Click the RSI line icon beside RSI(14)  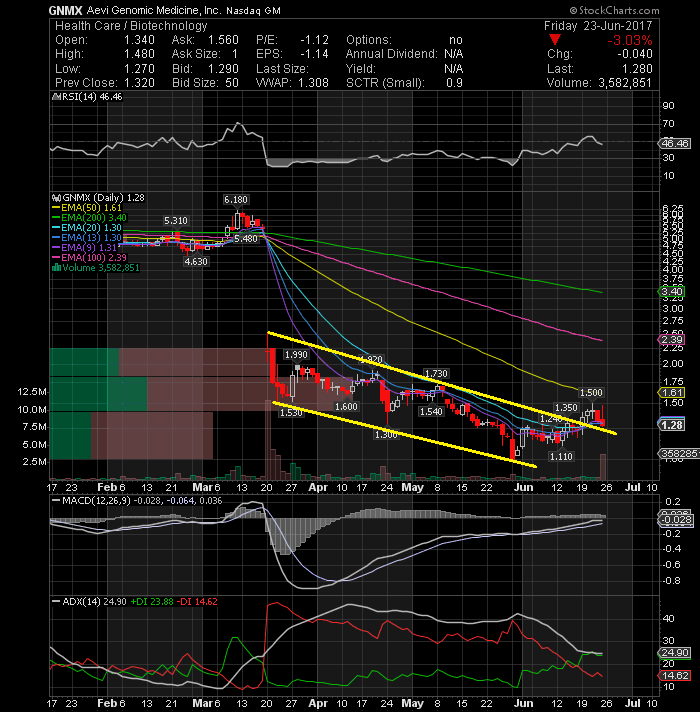click(x=56, y=97)
